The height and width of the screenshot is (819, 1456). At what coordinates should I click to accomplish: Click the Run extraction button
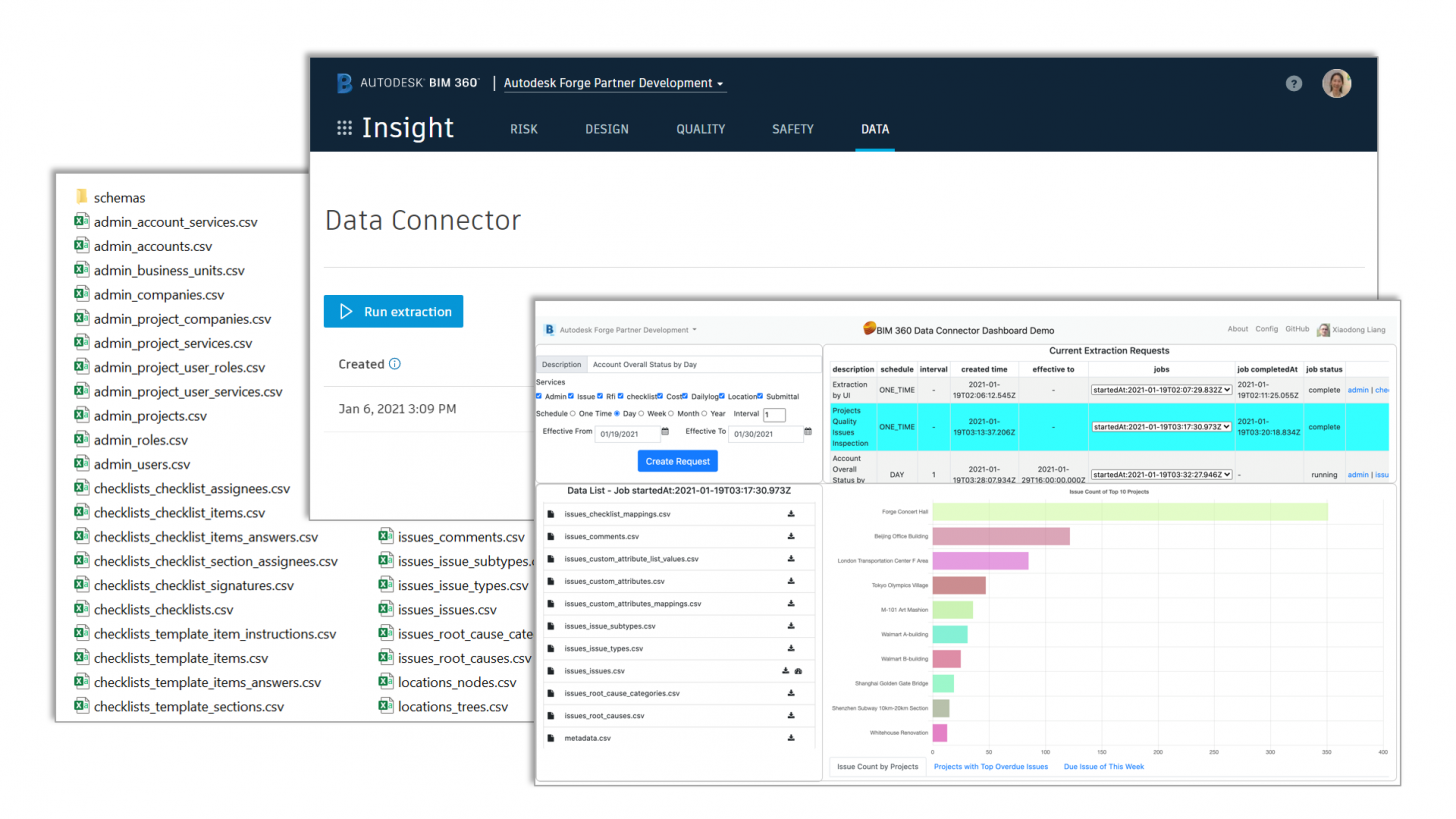pos(393,312)
